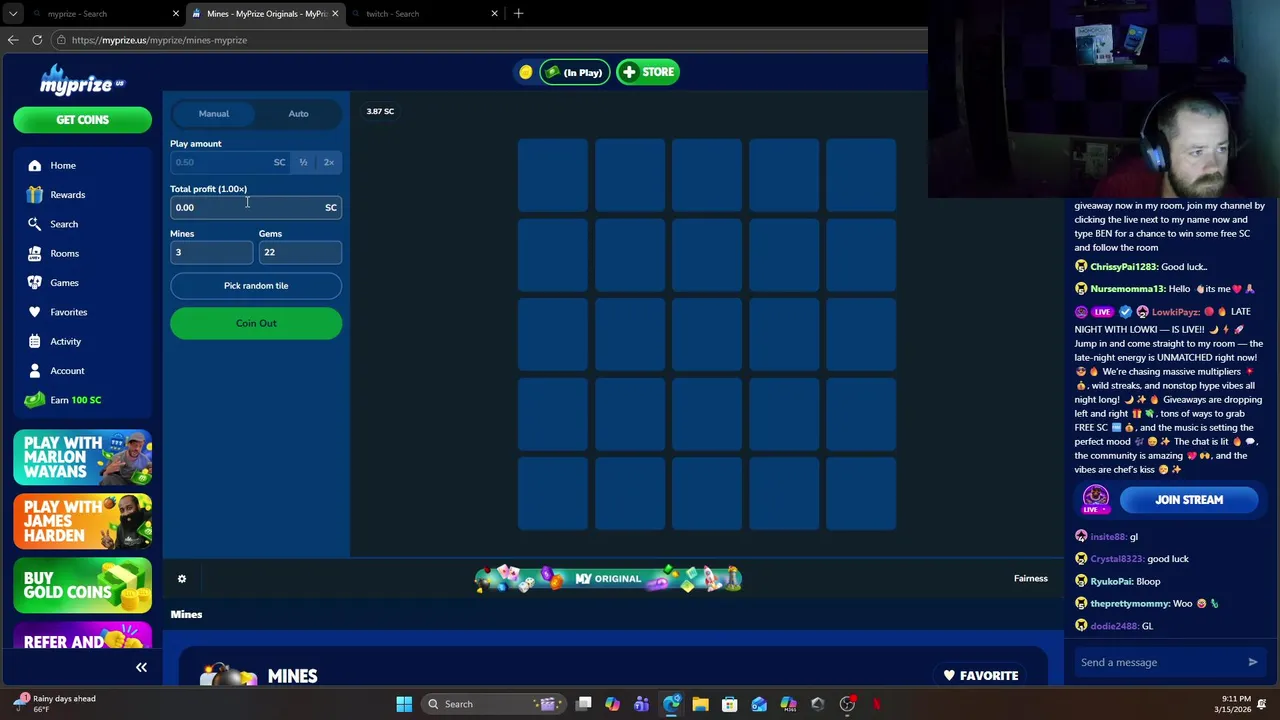This screenshot has width=1280, height=720.
Task: Open browser tab list dropdown
Action: coord(12,14)
